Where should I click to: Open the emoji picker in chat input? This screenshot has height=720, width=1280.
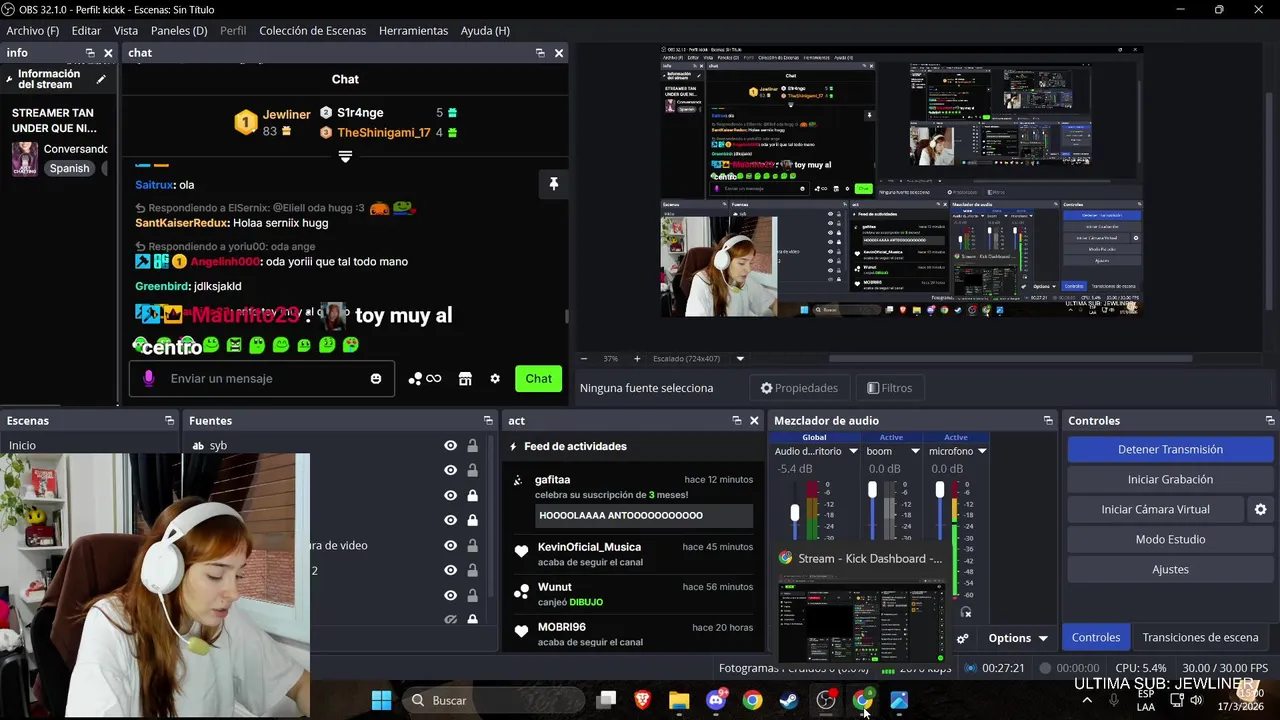(x=376, y=379)
